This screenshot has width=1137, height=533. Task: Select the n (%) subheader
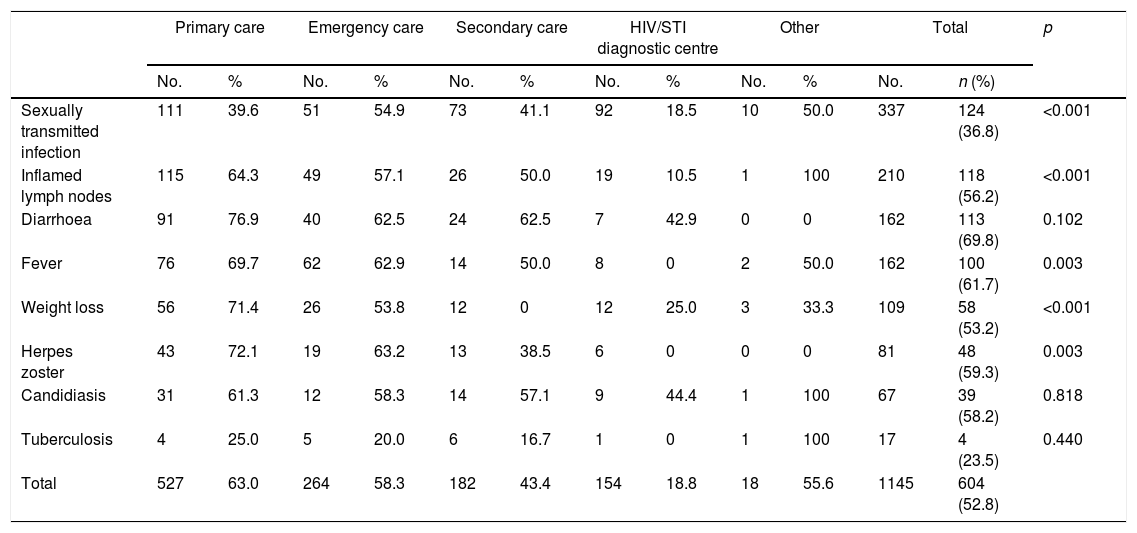coord(976,83)
